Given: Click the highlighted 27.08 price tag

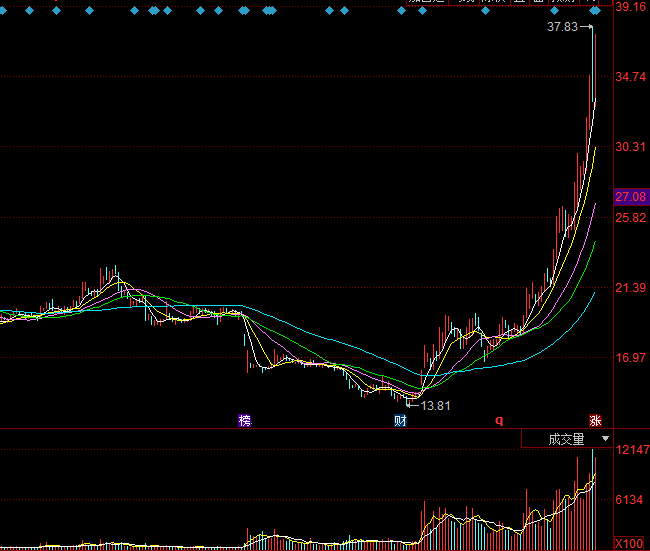Looking at the screenshot, I should [632, 197].
